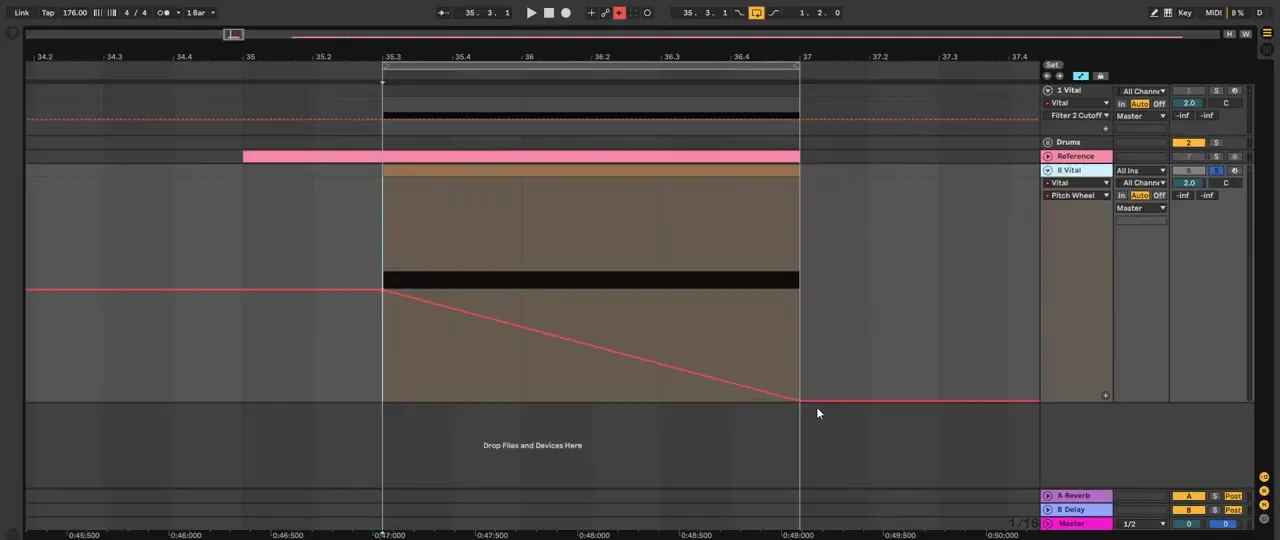The height and width of the screenshot is (540, 1280).
Task: Open the 1 Vital device chooser dropdown
Action: coord(1078,103)
